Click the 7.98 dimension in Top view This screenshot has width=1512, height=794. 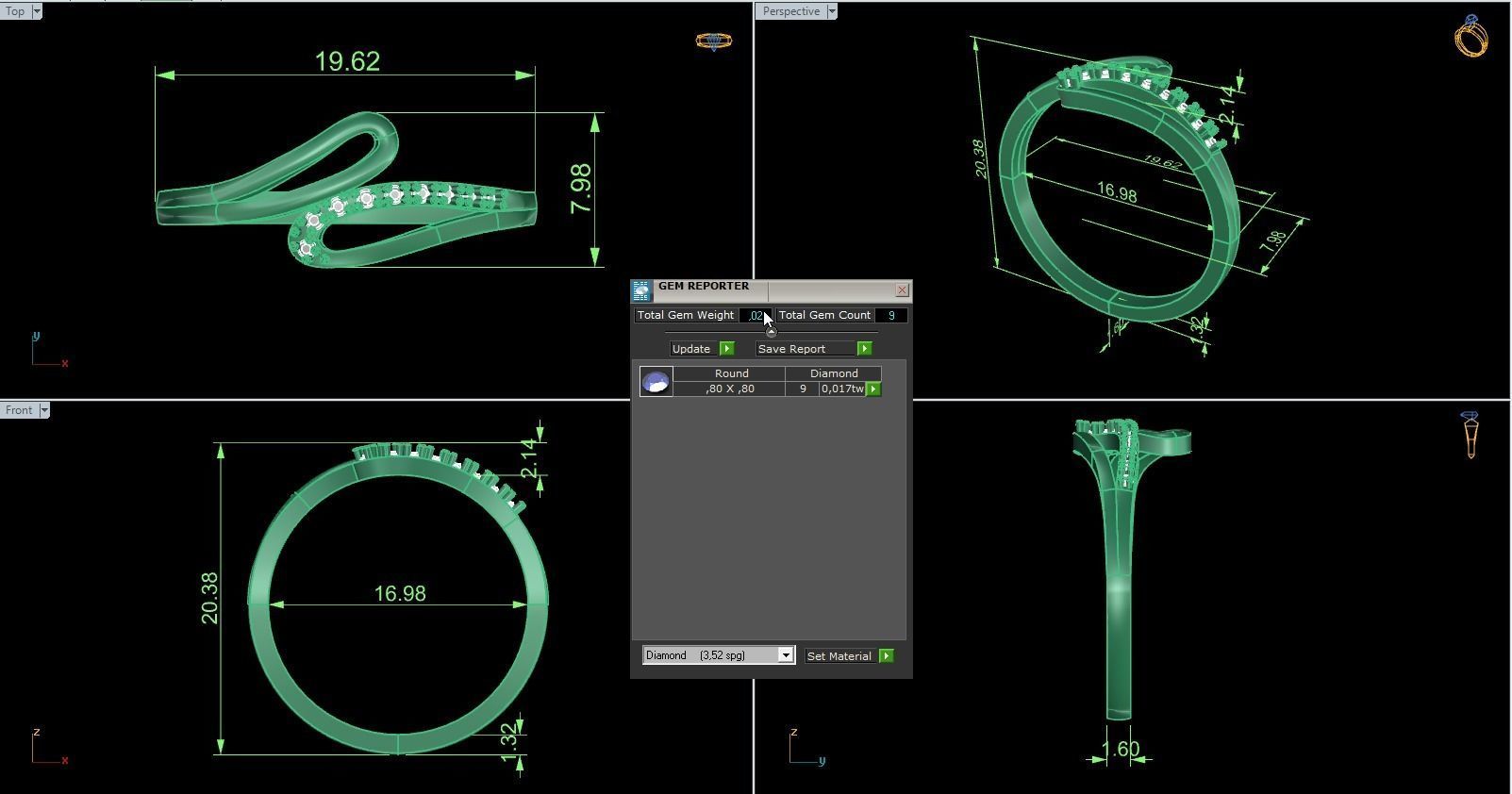coord(581,189)
